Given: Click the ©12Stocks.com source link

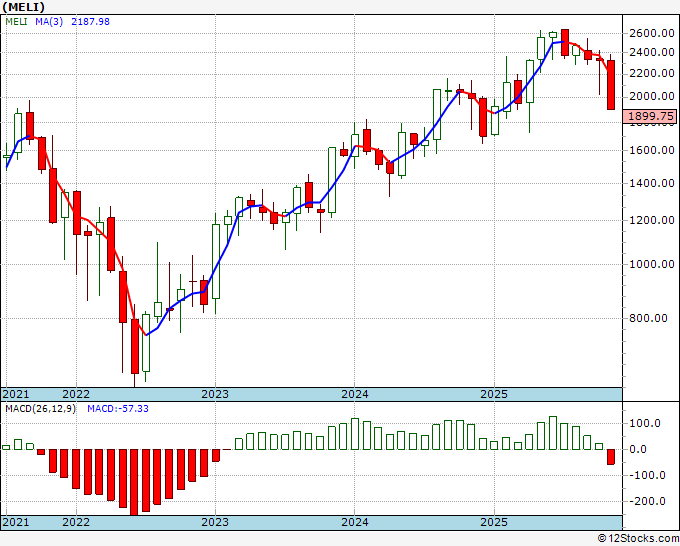Looking at the screenshot, I should click(638, 539).
